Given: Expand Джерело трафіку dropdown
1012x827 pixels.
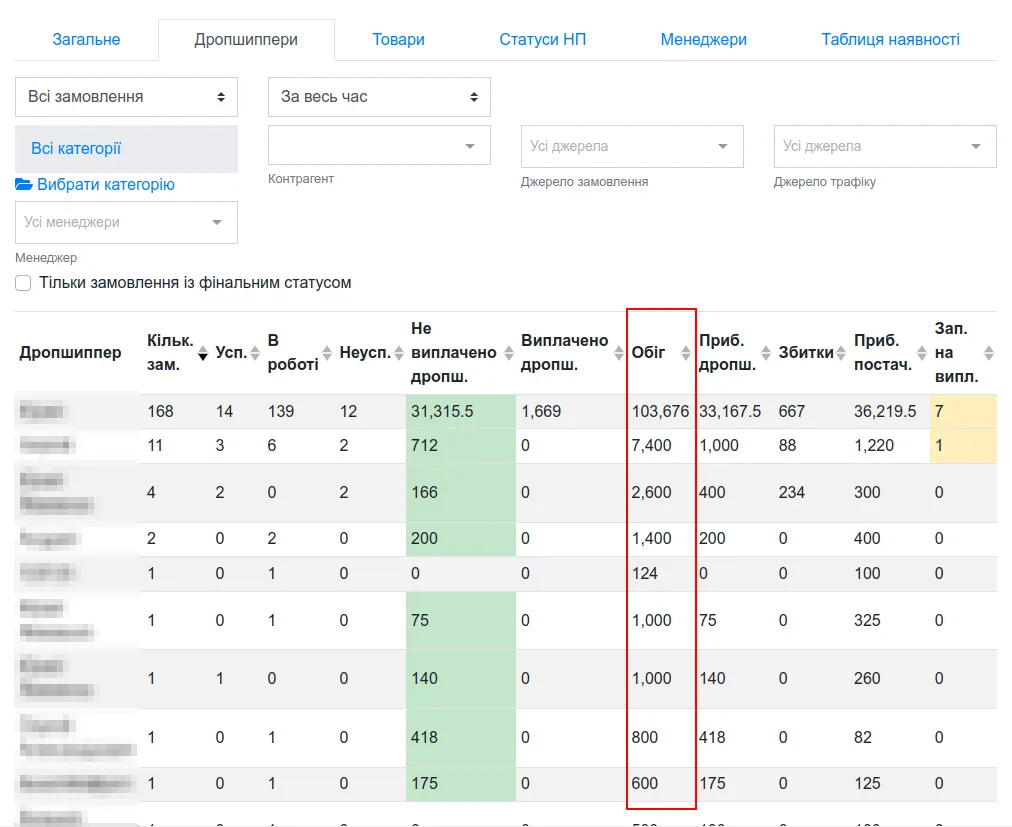Looking at the screenshot, I should tap(885, 147).
